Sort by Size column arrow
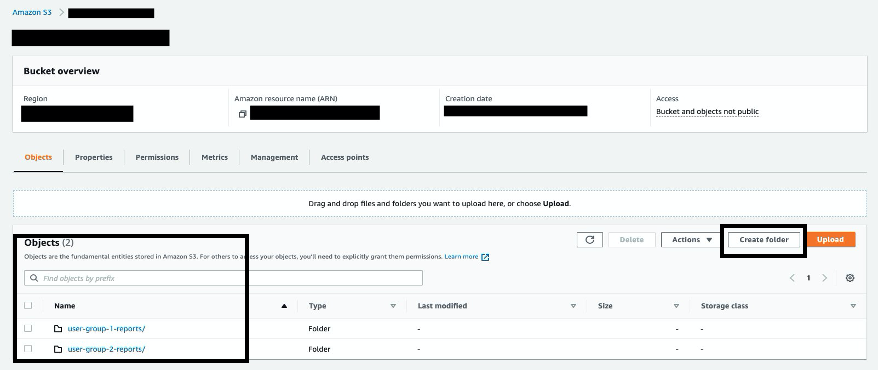 (677, 306)
